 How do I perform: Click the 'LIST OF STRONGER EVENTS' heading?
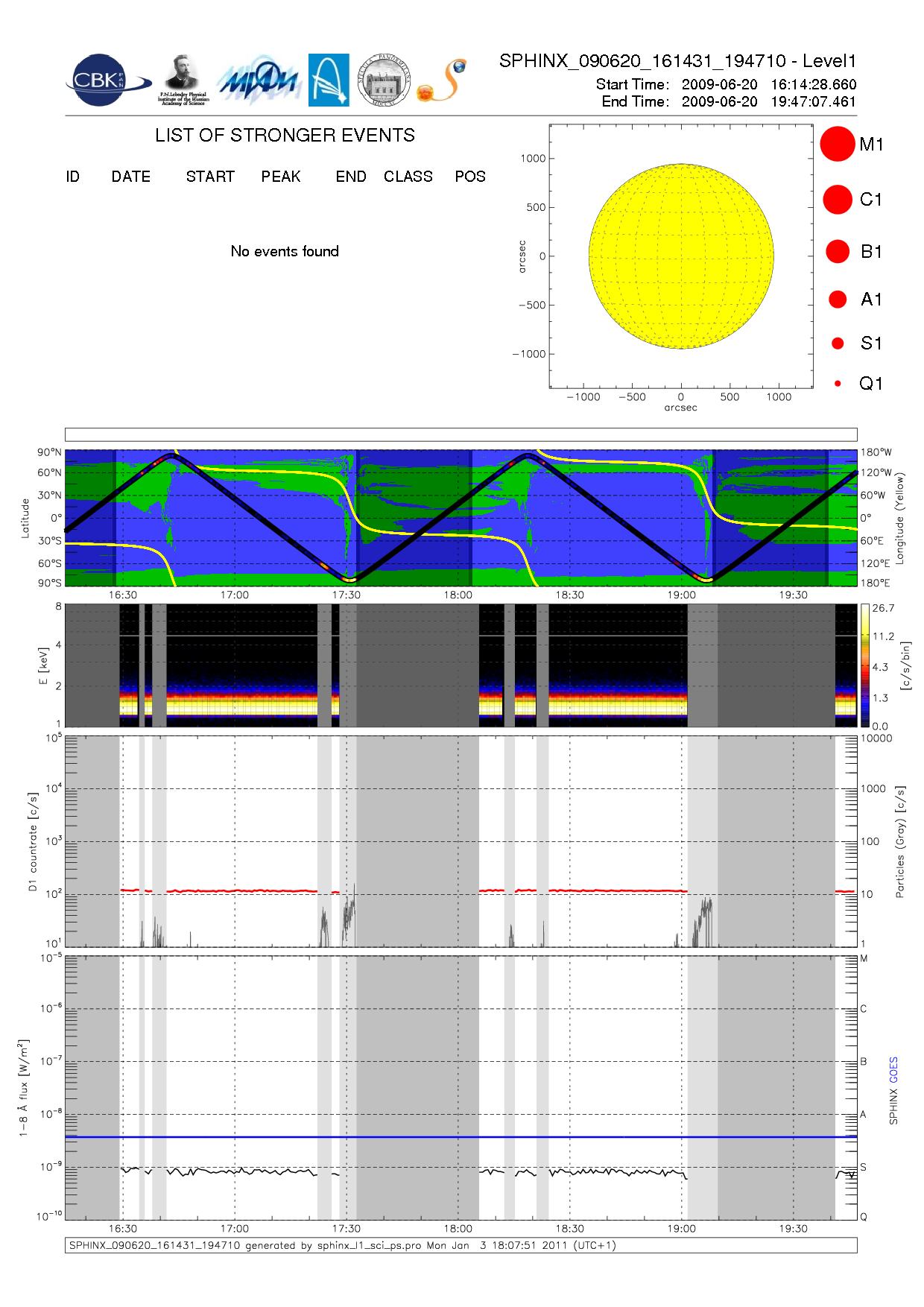coord(285,135)
